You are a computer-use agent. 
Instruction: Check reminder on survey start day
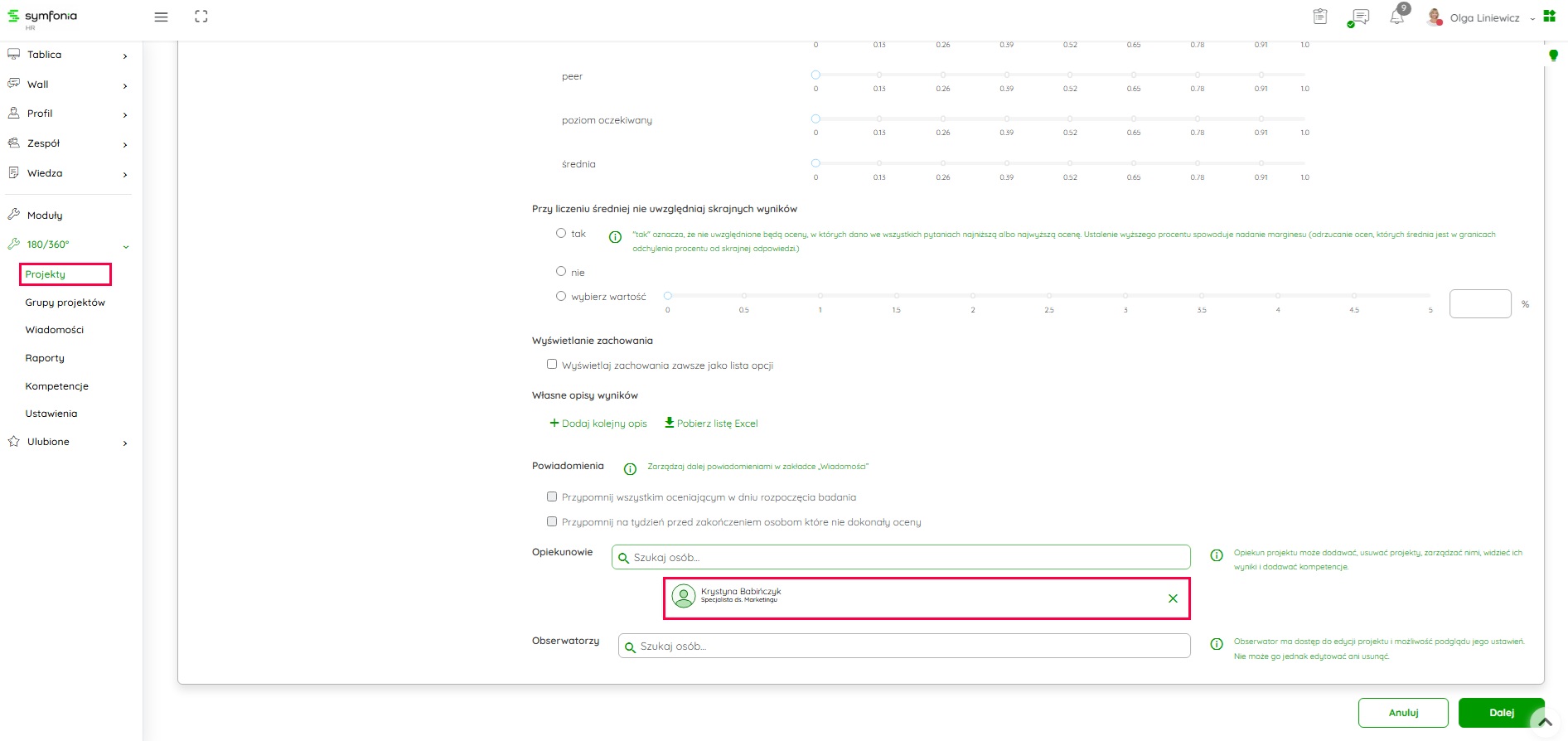(552, 496)
